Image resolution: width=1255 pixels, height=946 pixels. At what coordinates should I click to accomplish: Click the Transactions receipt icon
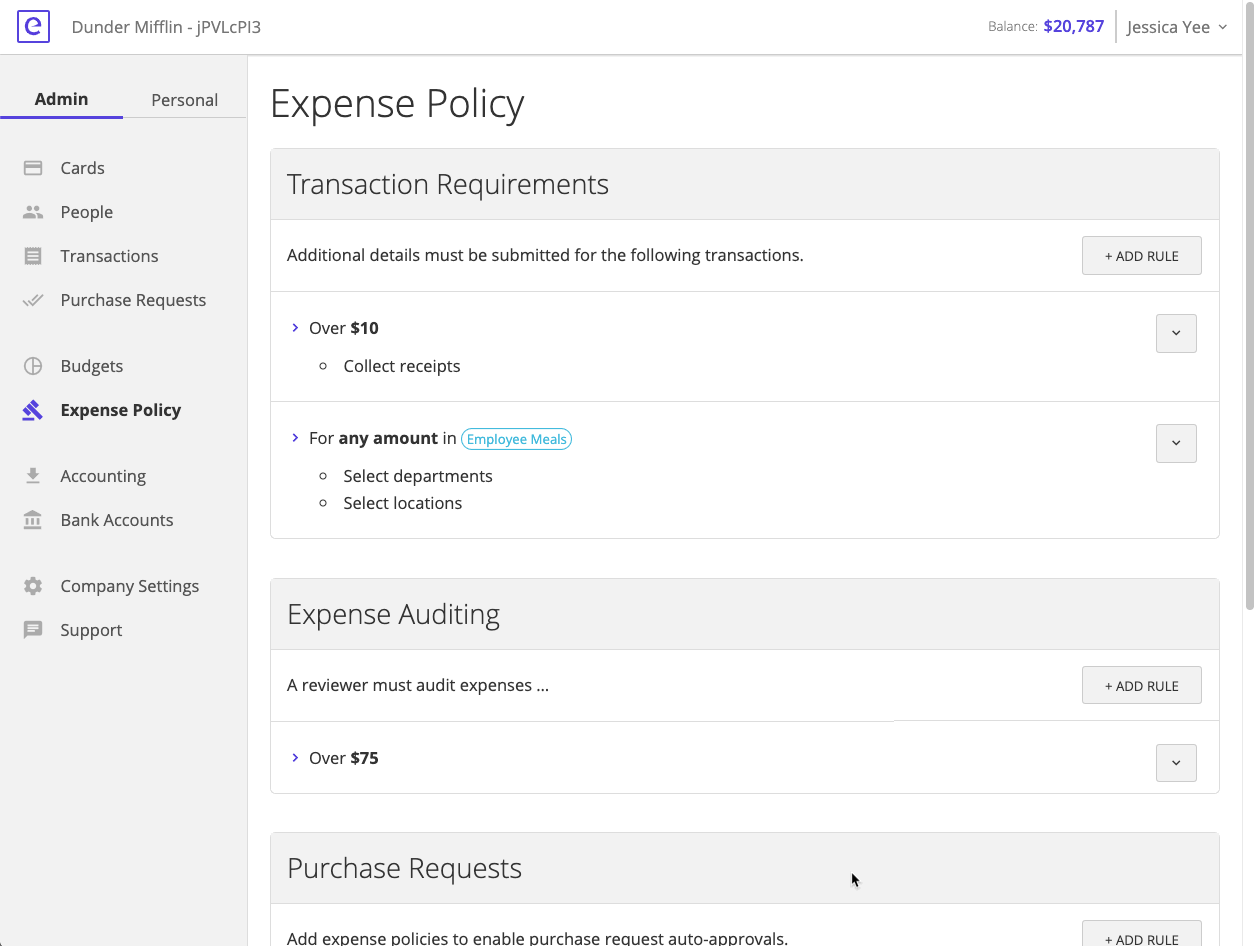coord(33,256)
